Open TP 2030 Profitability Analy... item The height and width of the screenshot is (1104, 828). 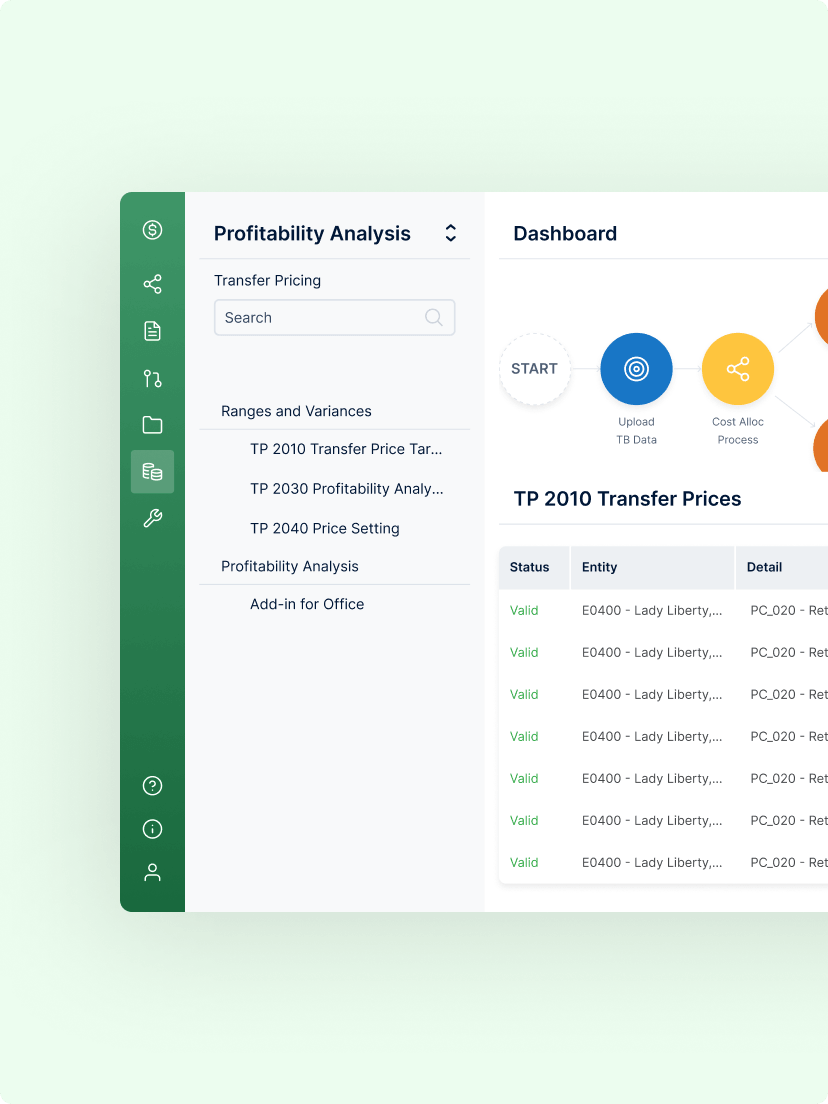[x=347, y=489]
